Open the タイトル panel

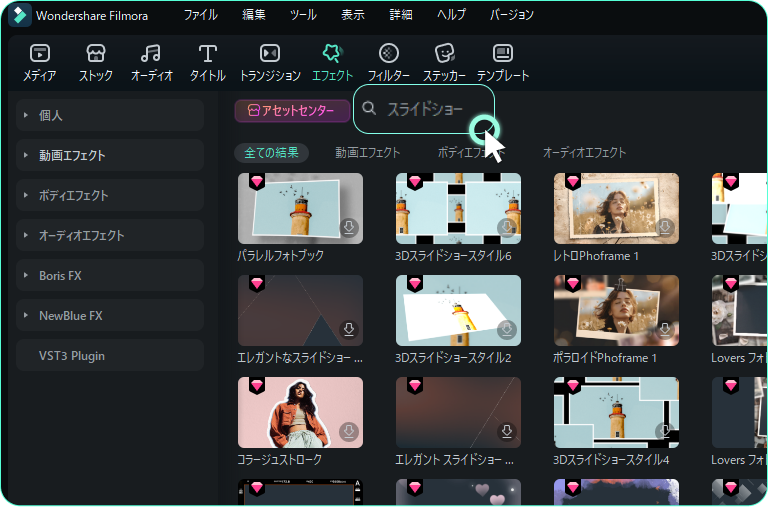pos(208,63)
